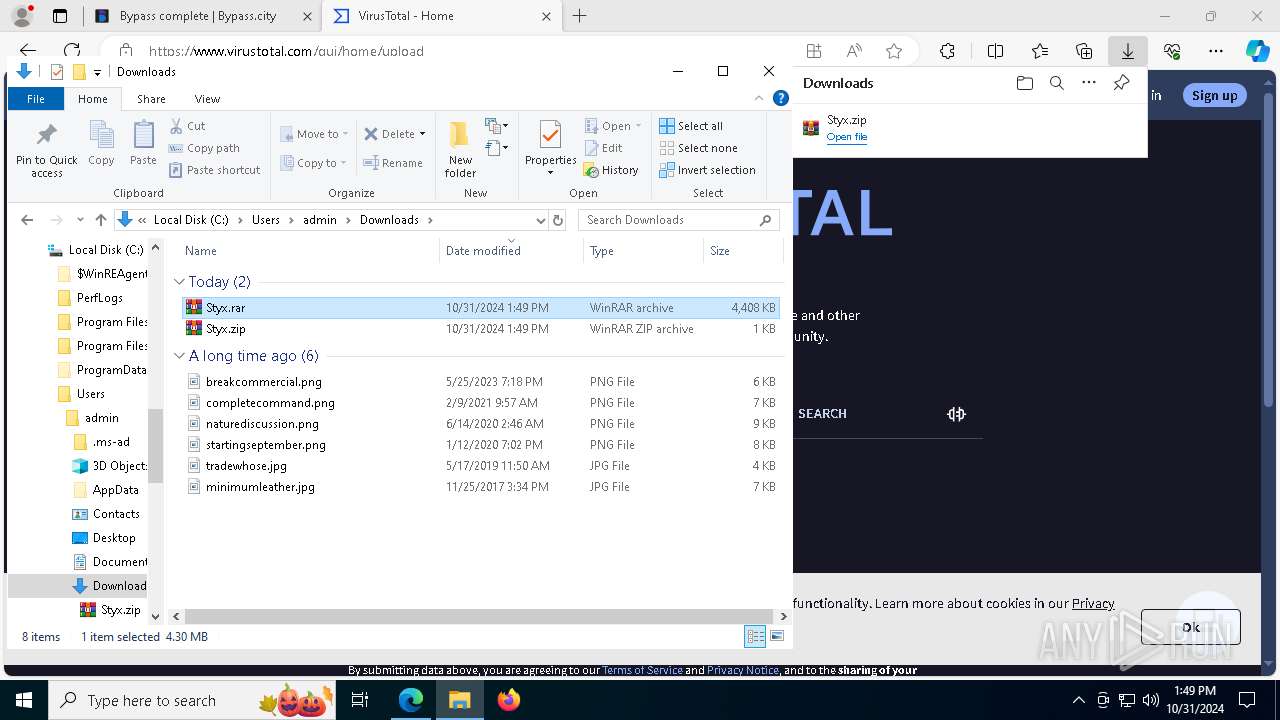Open the Terms of Service link
The width and height of the screenshot is (1280, 720).
click(x=642, y=670)
